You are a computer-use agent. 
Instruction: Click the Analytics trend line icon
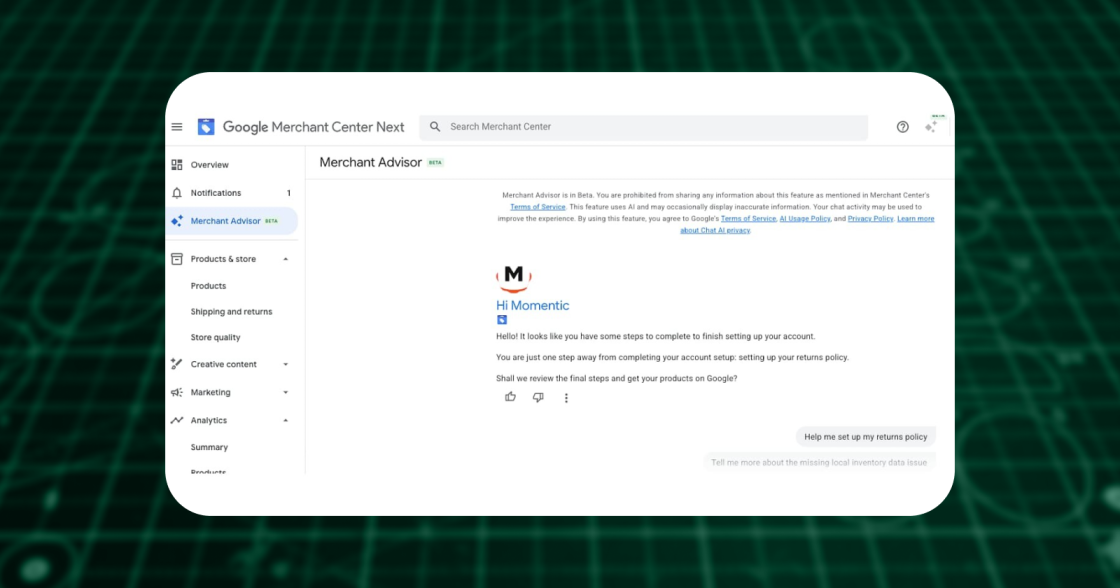click(x=176, y=420)
